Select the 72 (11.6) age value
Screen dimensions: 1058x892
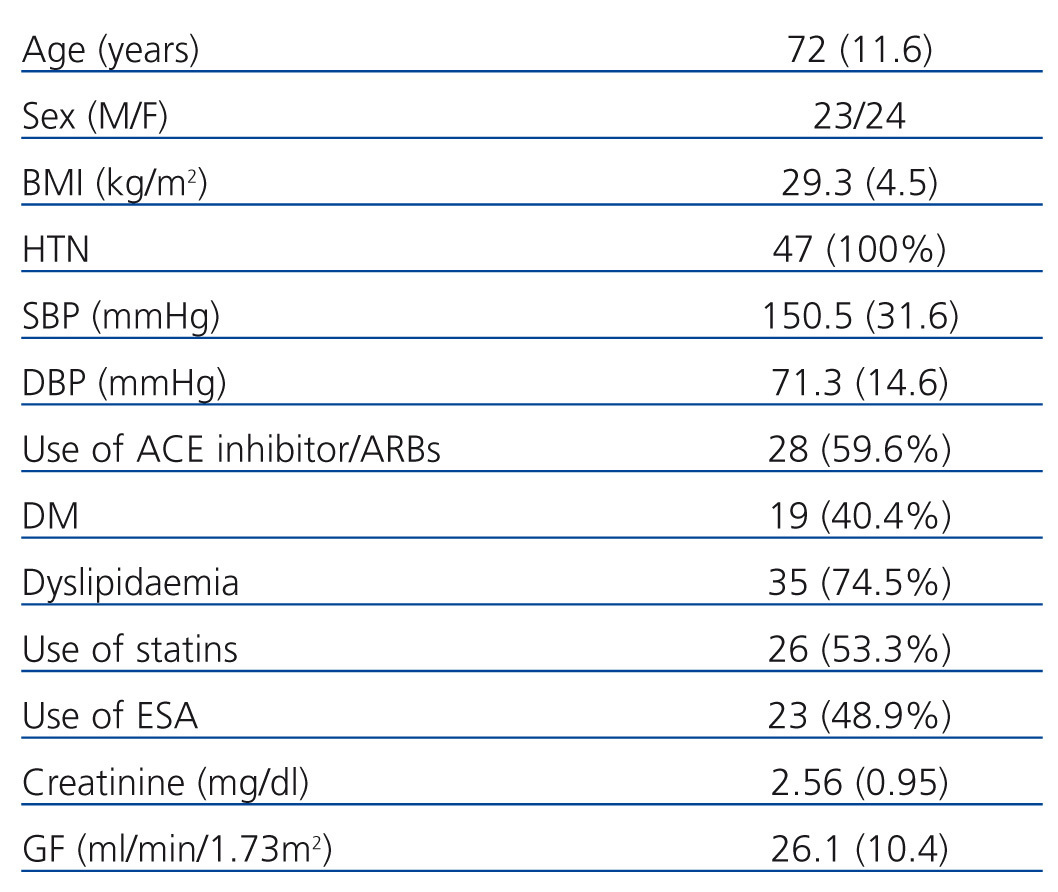(860, 50)
